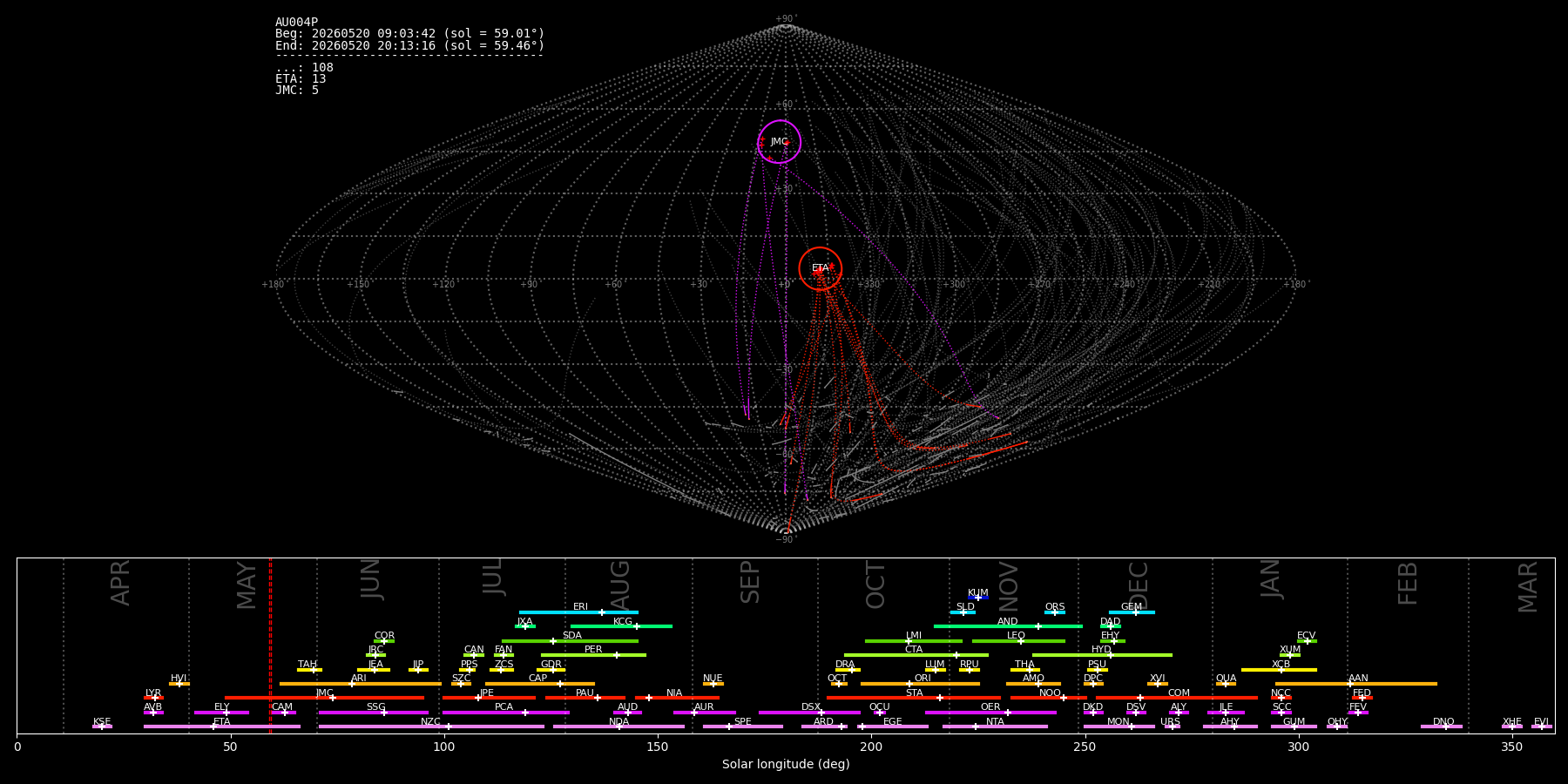1568x784 pixels.
Task: Click the red dashed current date marker
Action: [x=270, y=645]
